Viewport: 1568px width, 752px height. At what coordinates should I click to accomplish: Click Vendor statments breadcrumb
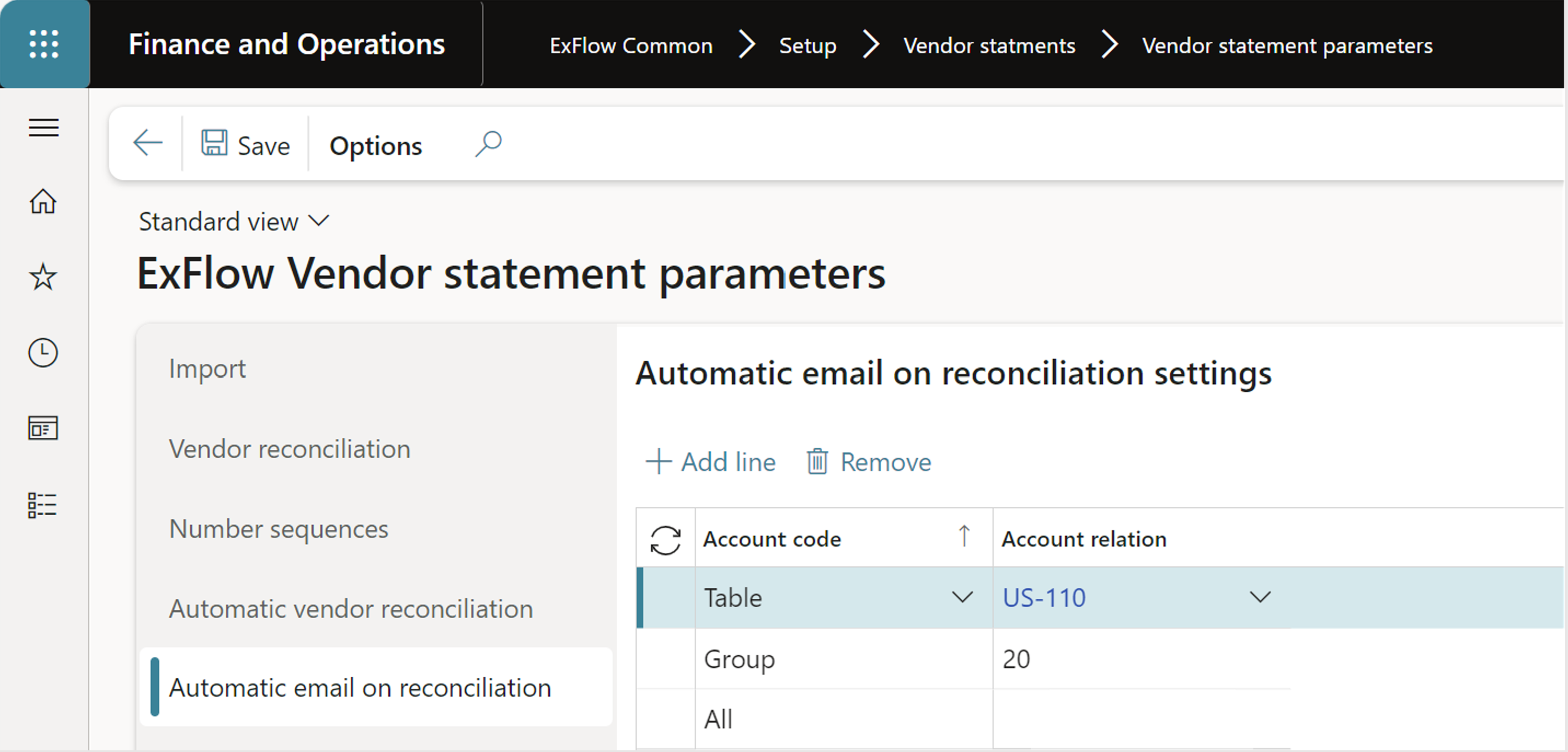989,46
